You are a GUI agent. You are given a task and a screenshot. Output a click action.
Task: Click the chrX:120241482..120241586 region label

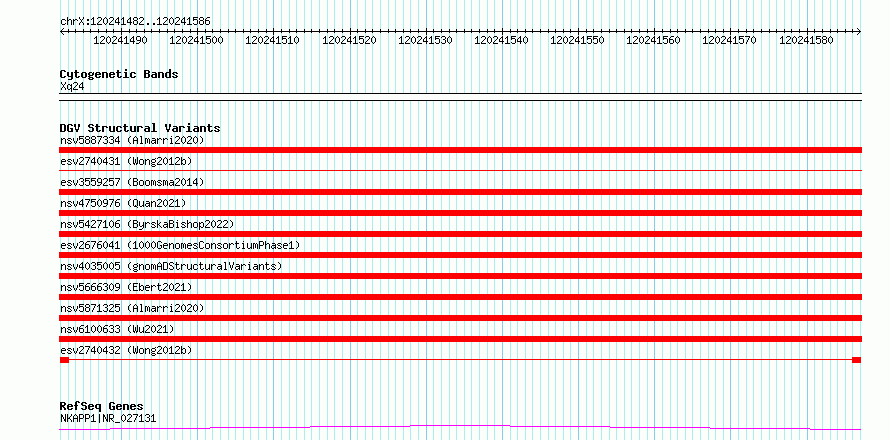(x=135, y=22)
